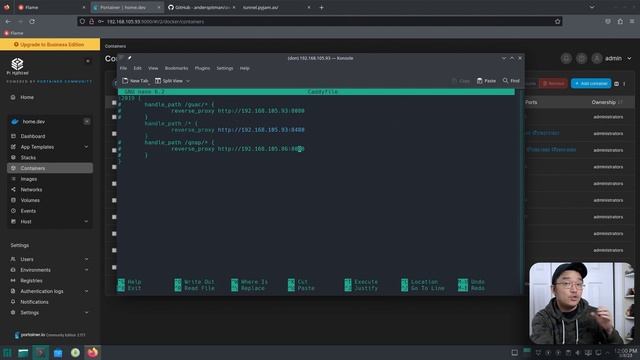
Task: Click the red Remove button
Action: [x=553, y=83]
